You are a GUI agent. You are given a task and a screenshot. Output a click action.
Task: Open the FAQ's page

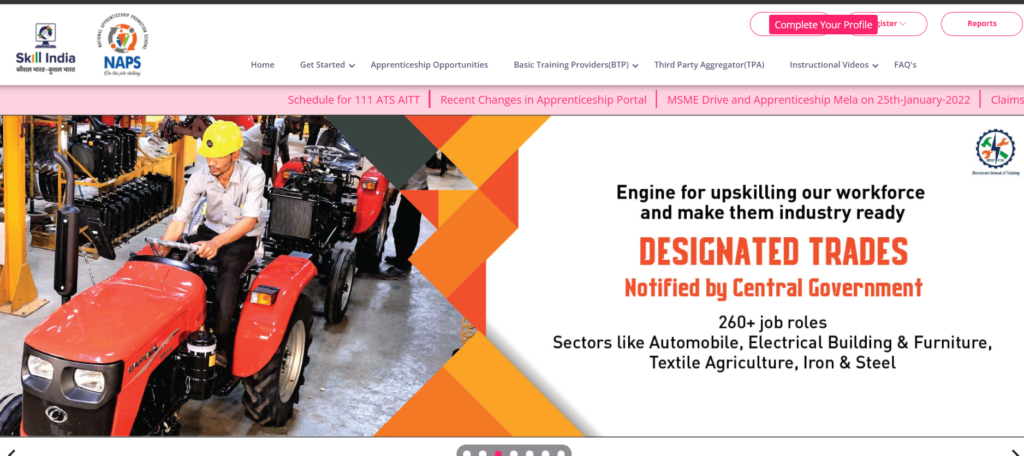tap(905, 65)
